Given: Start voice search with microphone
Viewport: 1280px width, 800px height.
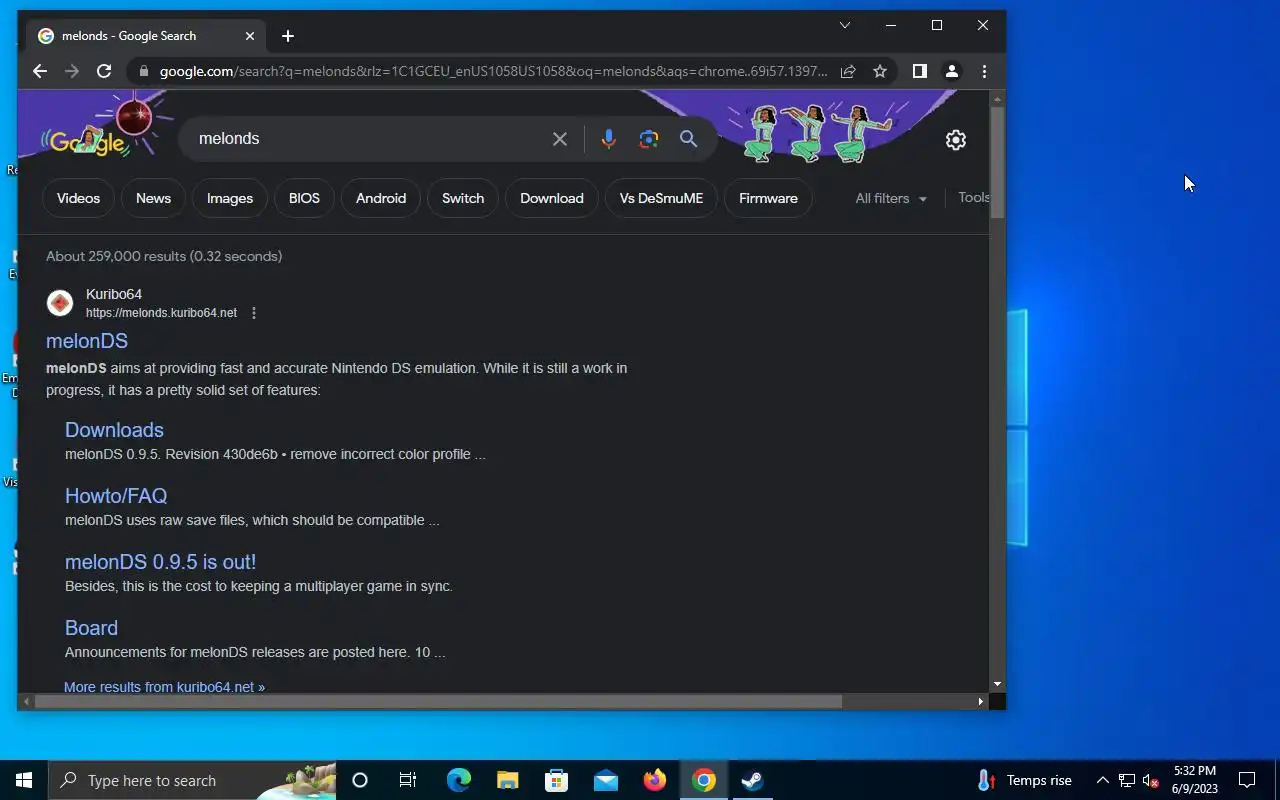Looking at the screenshot, I should (x=608, y=139).
